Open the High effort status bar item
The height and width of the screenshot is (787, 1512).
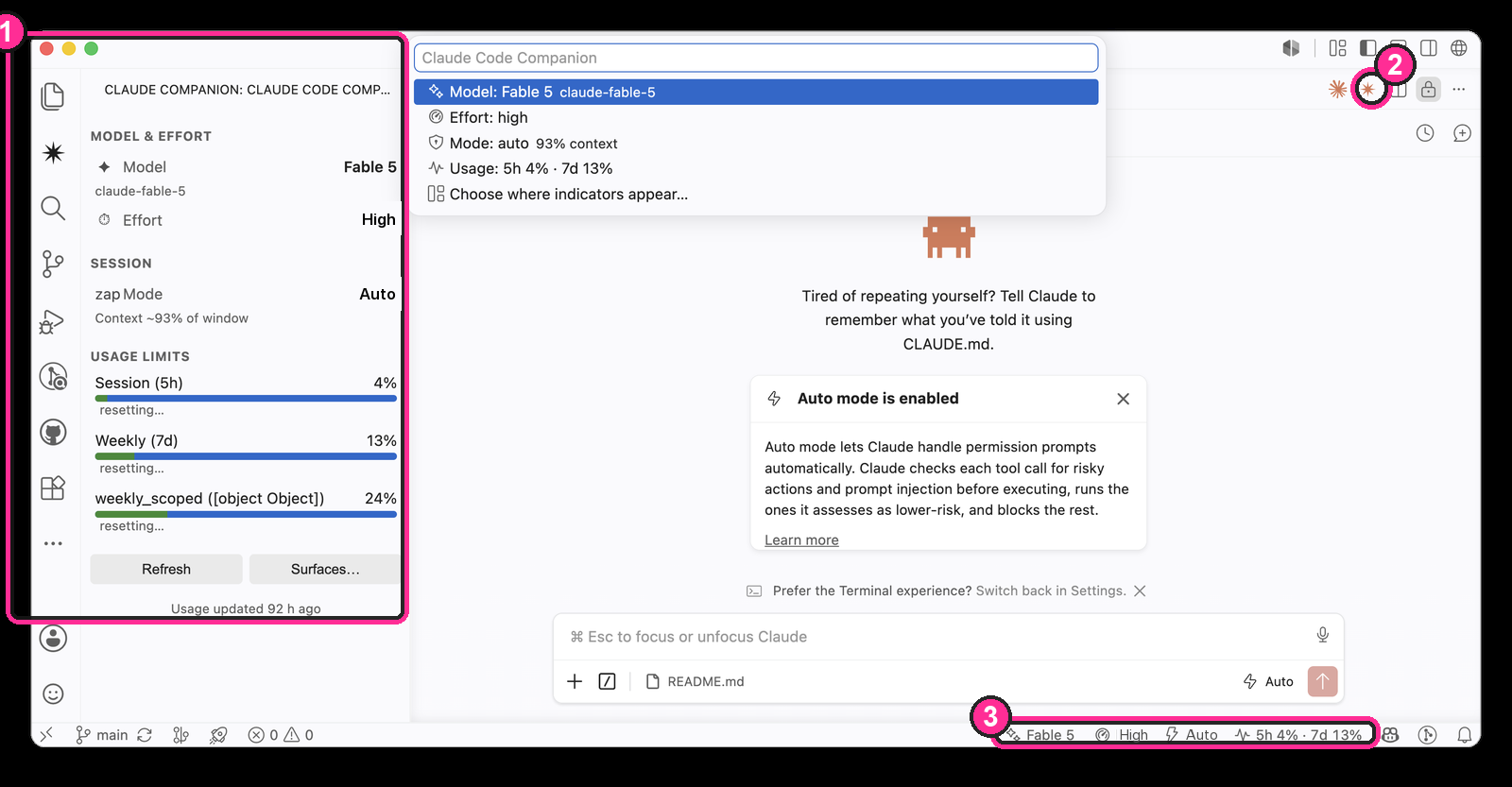1122,735
